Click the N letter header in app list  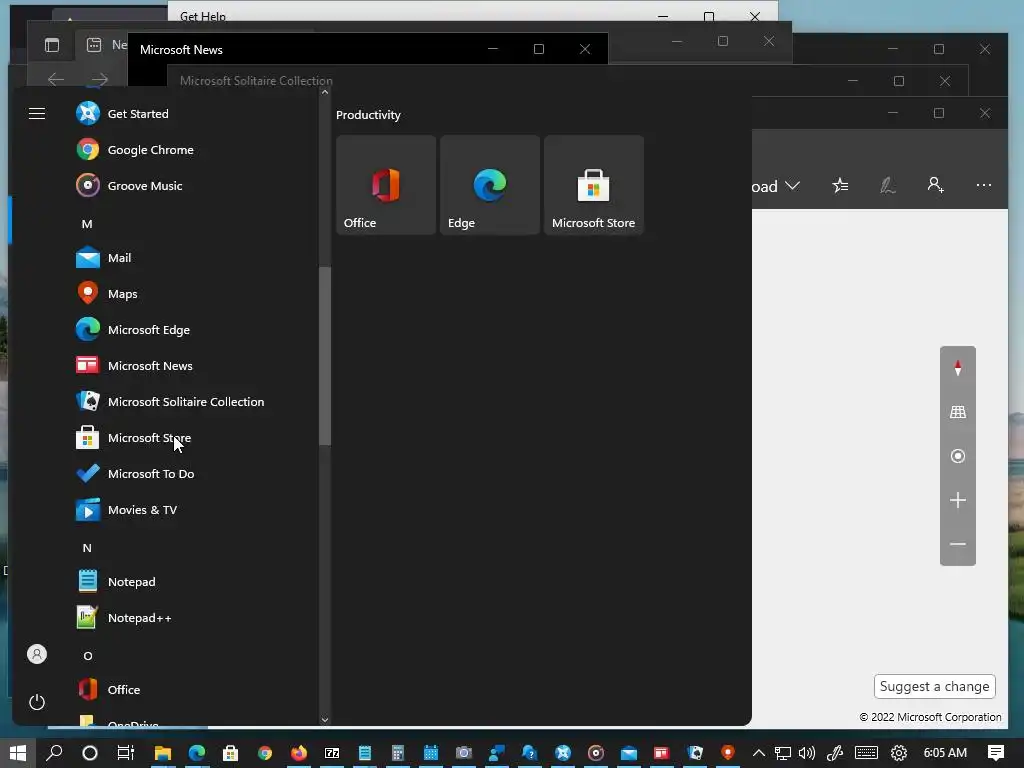pyautogui.click(x=87, y=548)
